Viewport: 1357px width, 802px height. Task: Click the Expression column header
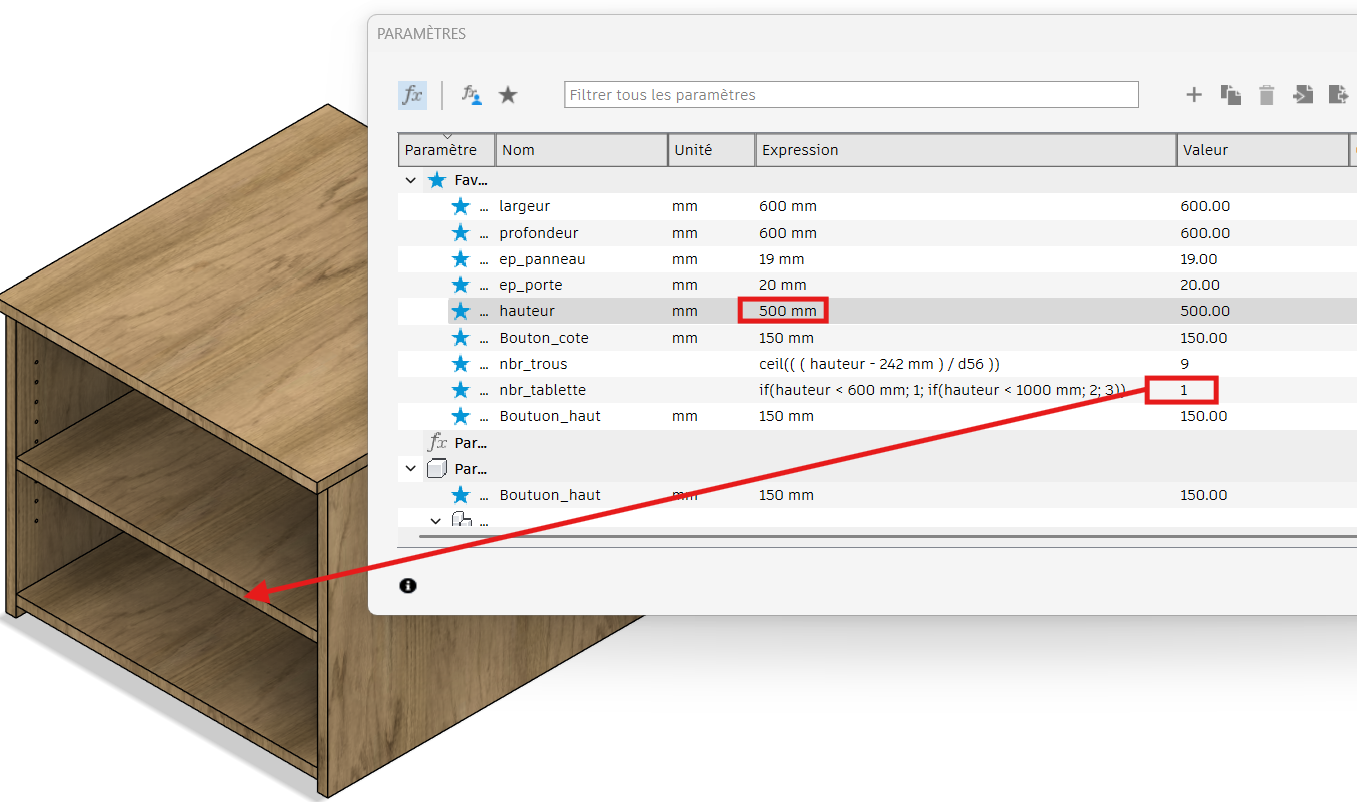tap(964, 150)
